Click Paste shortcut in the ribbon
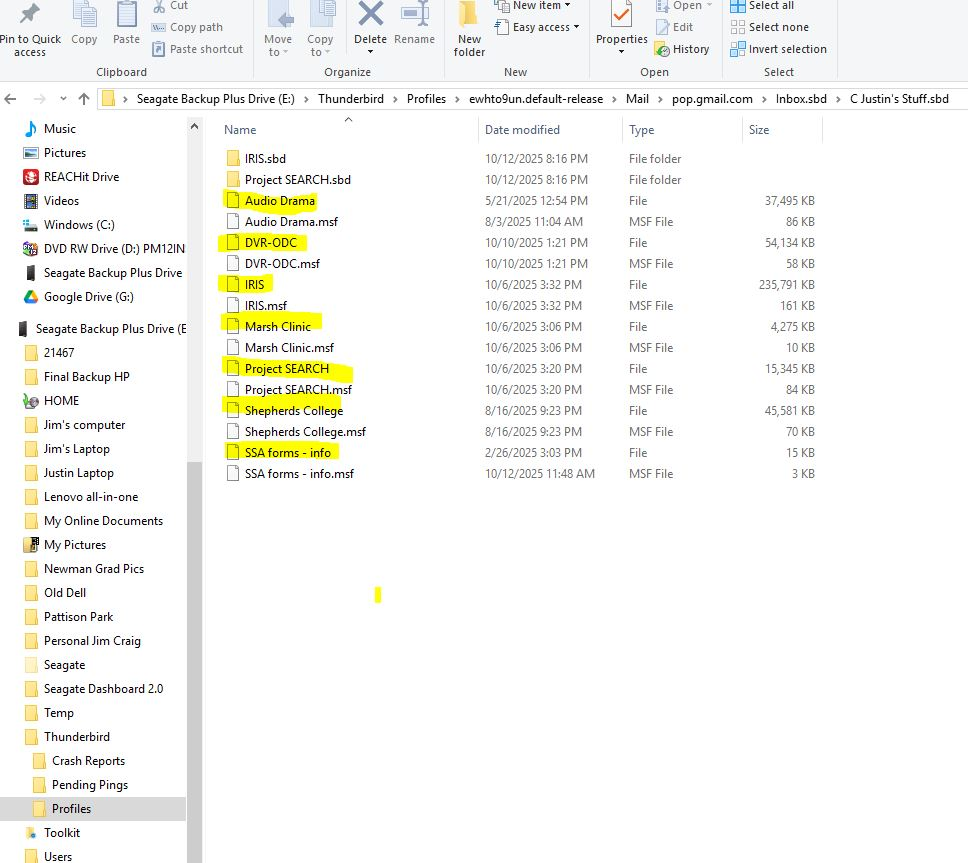968x863 pixels. pos(198,49)
